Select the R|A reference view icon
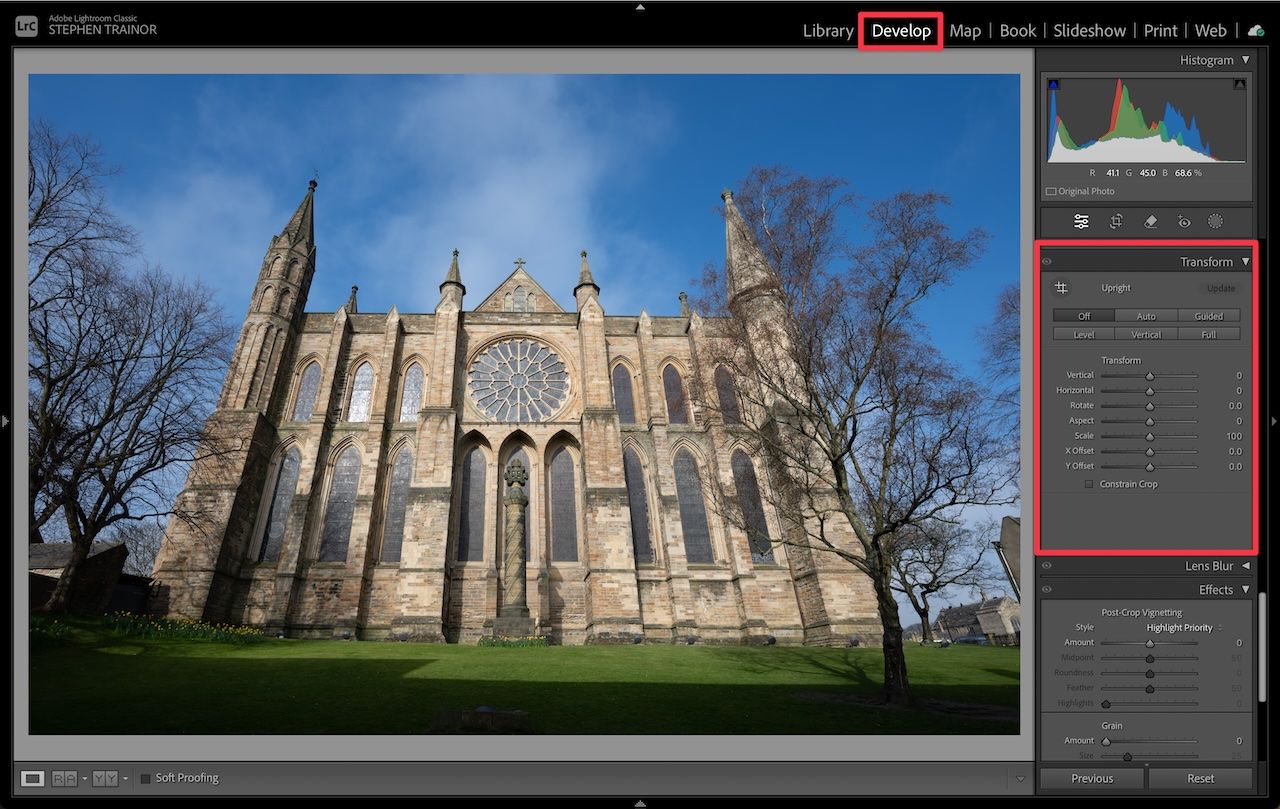The image size is (1280, 809). (x=64, y=778)
